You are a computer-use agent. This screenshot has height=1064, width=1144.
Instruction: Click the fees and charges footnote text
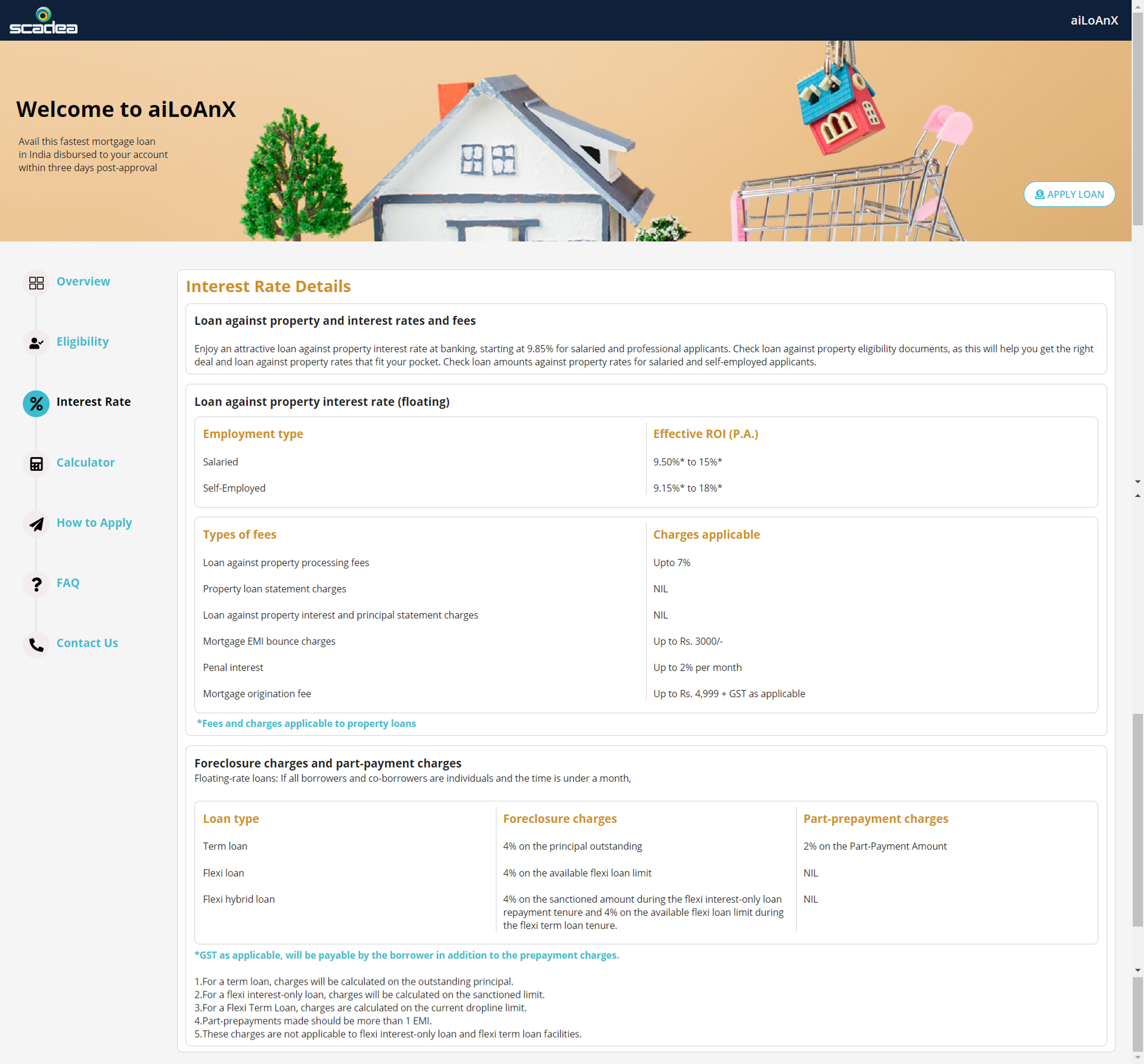[x=306, y=723]
